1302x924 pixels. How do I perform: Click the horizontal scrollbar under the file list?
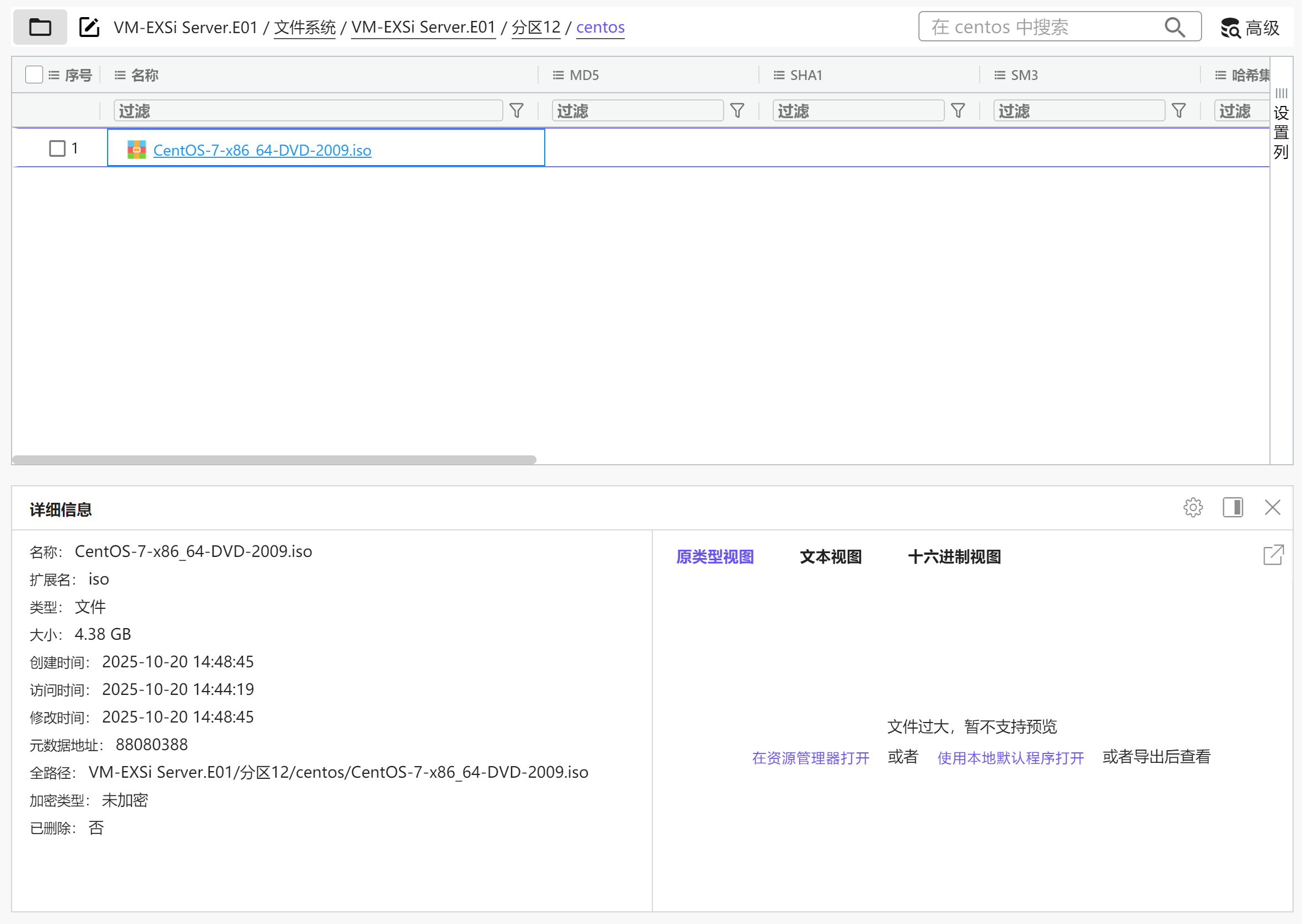[x=274, y=459]
